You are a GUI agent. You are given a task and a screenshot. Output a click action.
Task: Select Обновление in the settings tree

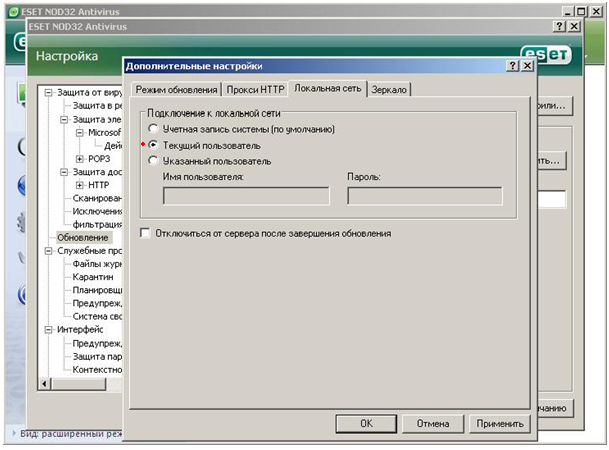coord(83,237)
